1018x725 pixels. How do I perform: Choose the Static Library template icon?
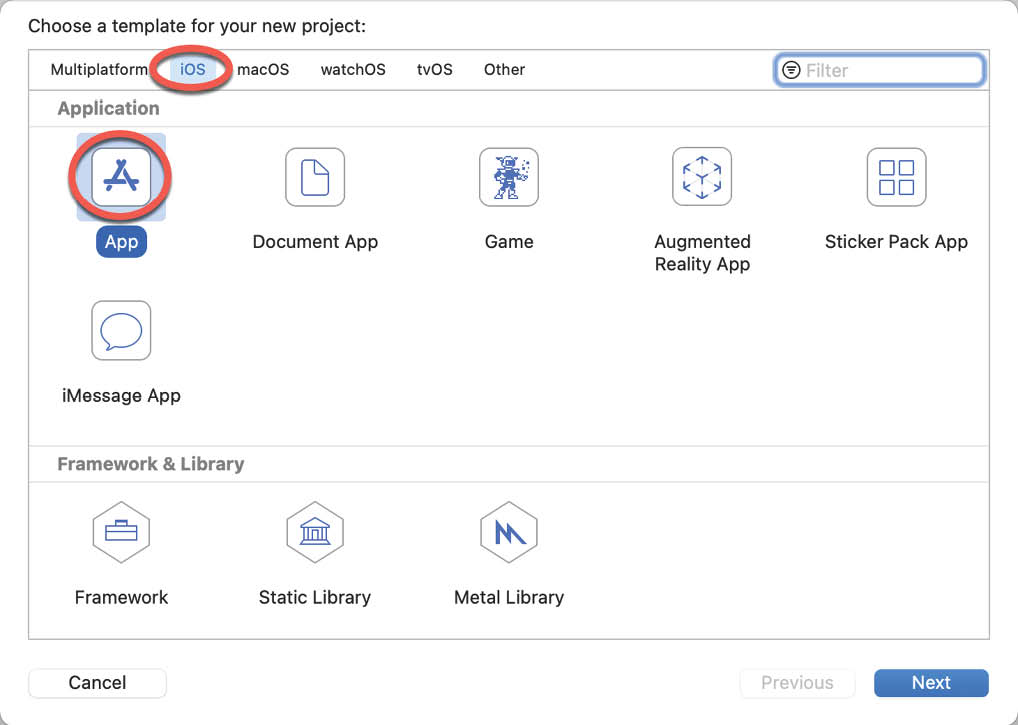315,532
